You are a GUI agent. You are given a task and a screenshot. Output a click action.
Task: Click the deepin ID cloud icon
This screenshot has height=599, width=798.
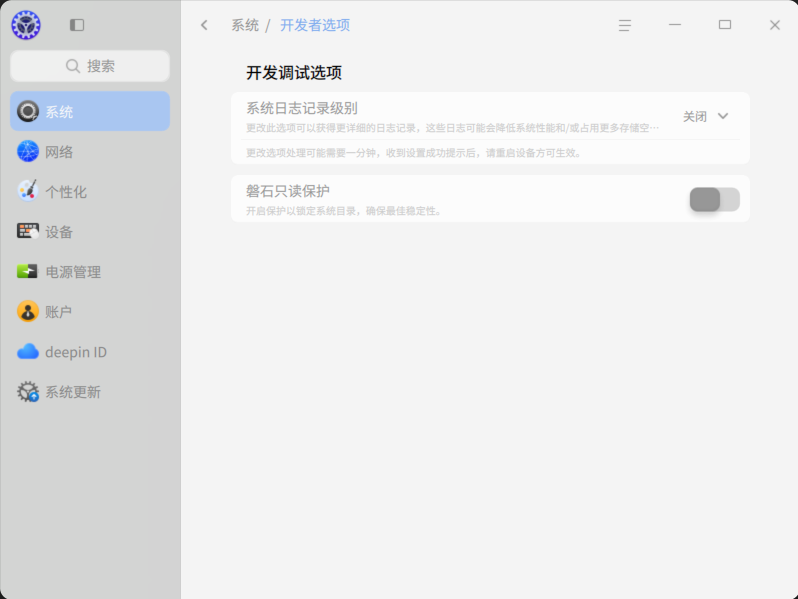27,352
